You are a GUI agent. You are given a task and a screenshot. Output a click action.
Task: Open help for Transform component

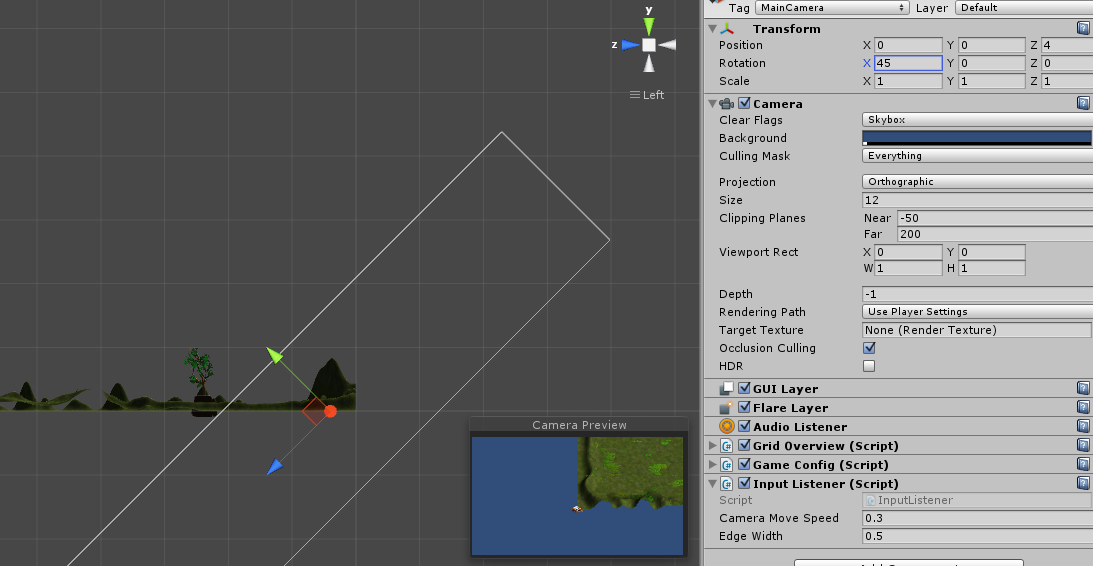[x=1083, y=28]
